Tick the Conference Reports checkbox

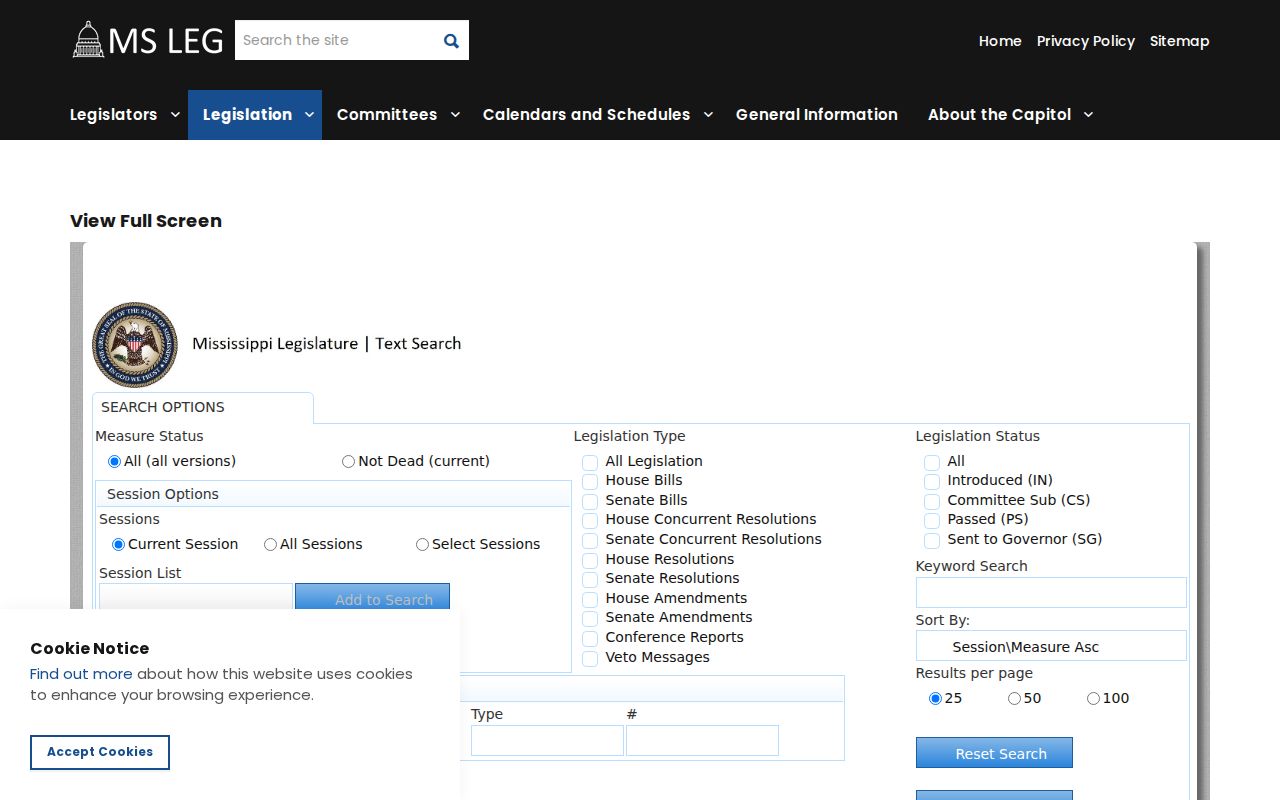click(x=590, y=638)
